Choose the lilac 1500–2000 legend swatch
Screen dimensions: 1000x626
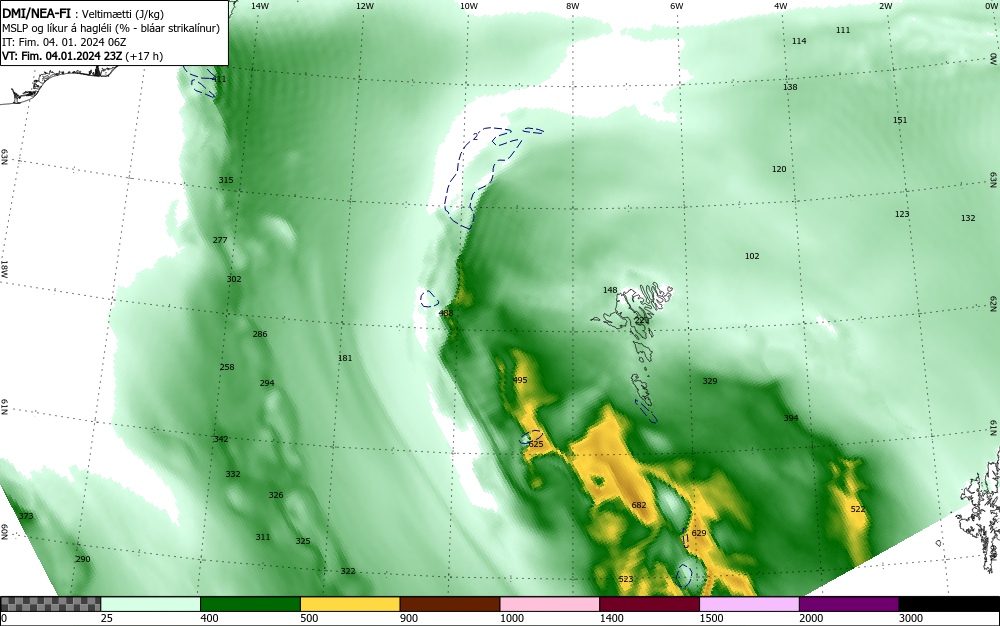(x=749, y=604)
